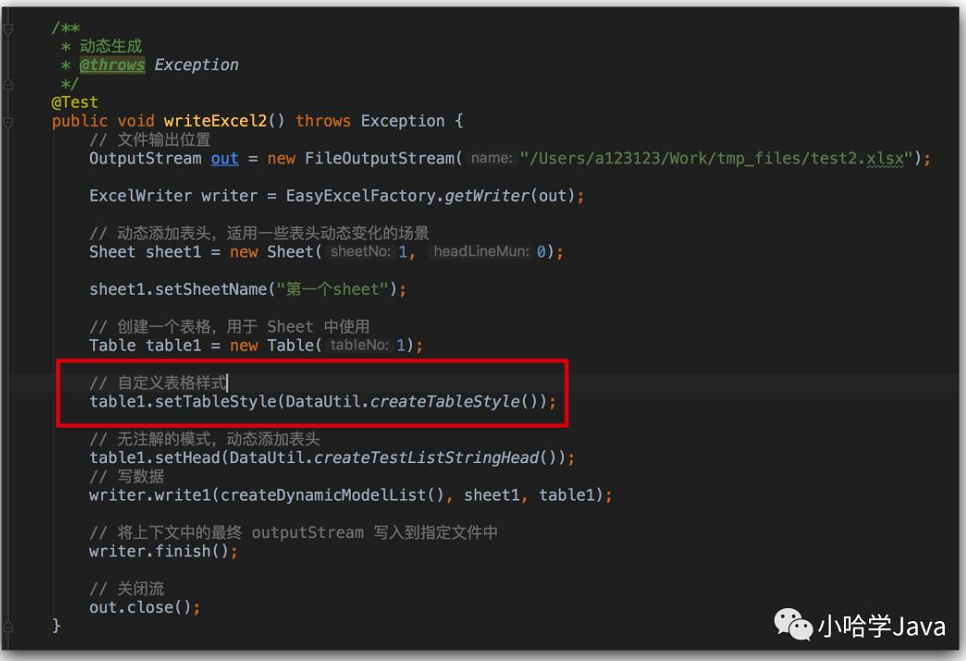This screenshot has height=661, width=966.
Task: Click the "// 将上下文中的最终 outputStream" comment line
Action: click(293, 532)
